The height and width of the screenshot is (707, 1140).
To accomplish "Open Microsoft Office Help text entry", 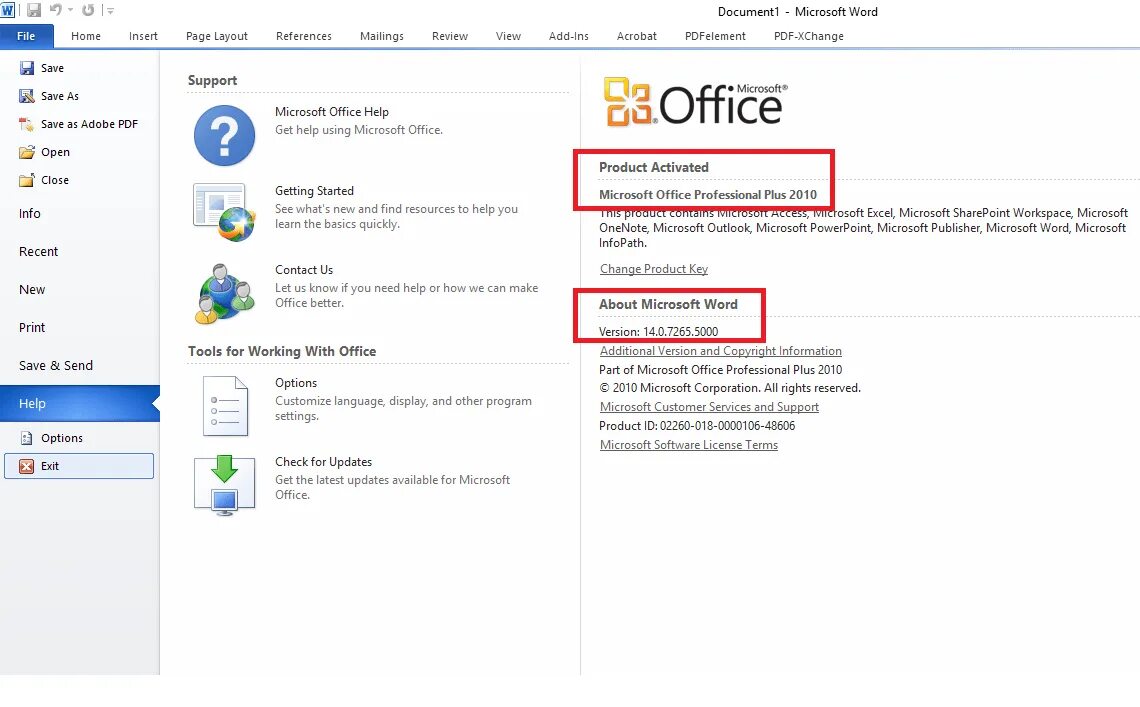I will point(332,112).
